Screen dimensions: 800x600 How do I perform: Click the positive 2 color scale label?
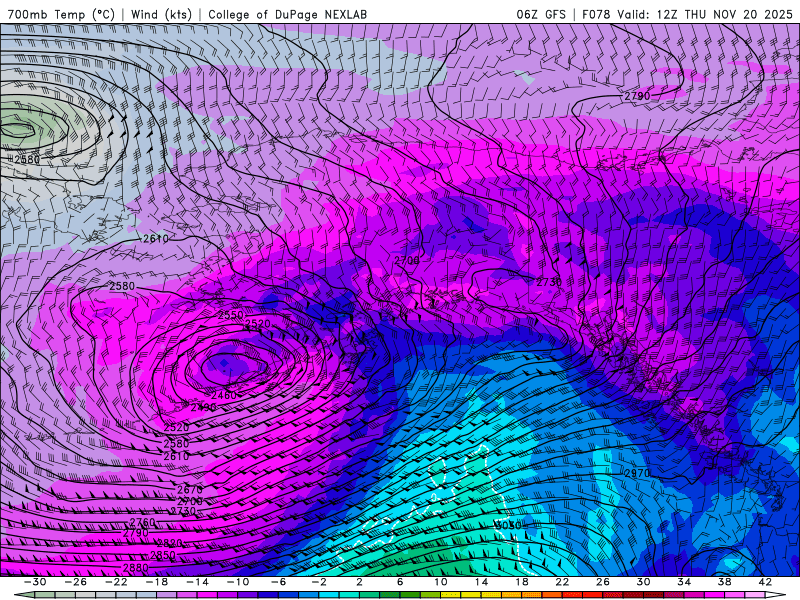coord(359,582)
